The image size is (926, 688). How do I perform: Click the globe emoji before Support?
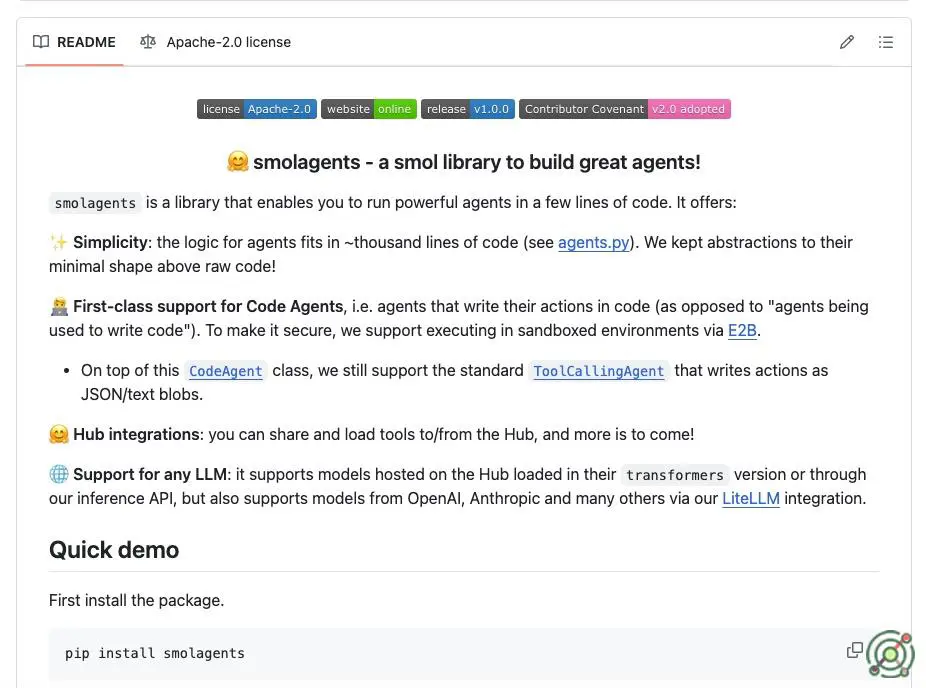pyautogui.click(x=59, y=474)
